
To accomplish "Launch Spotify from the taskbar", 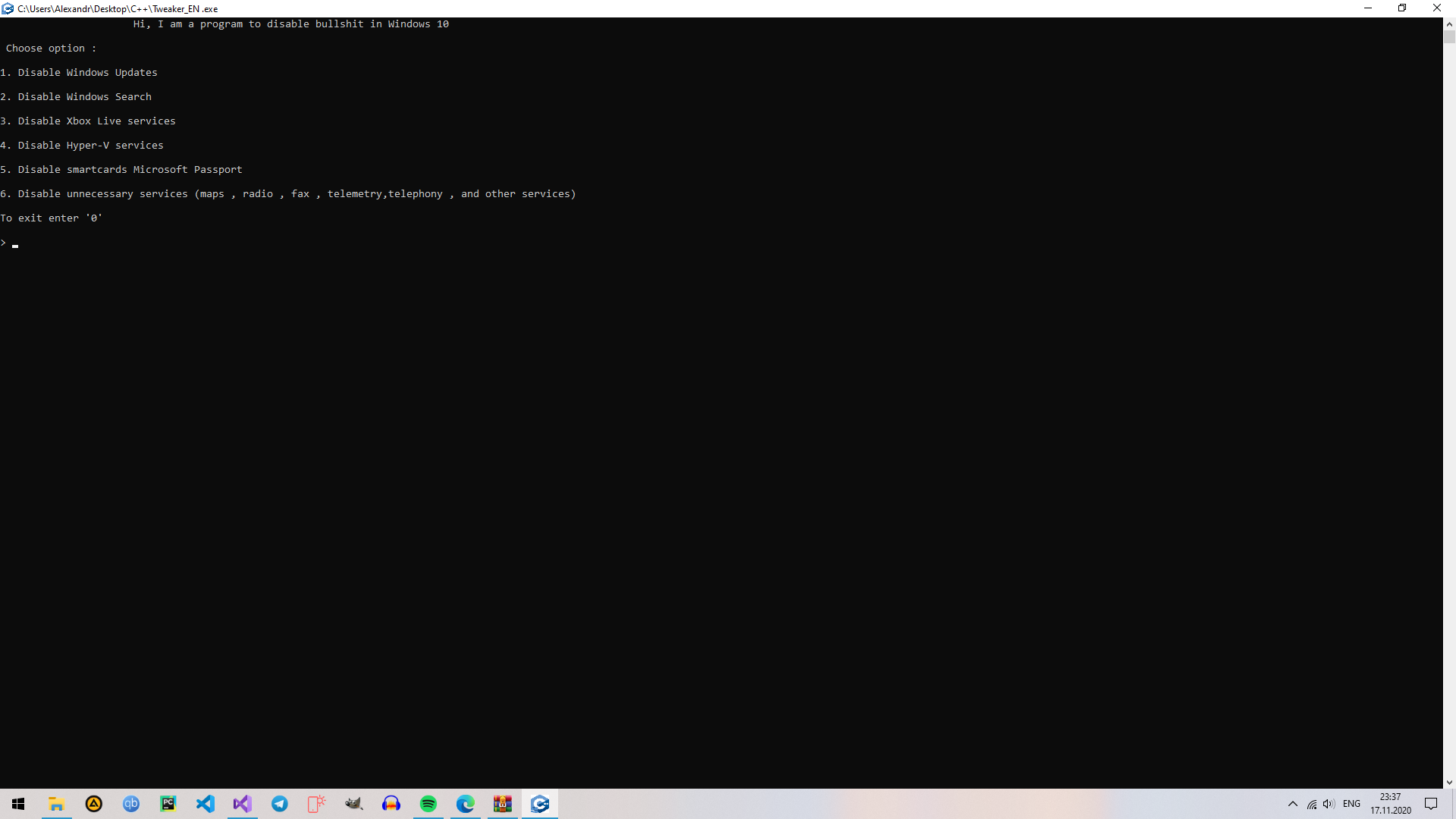I will (428, 804).
